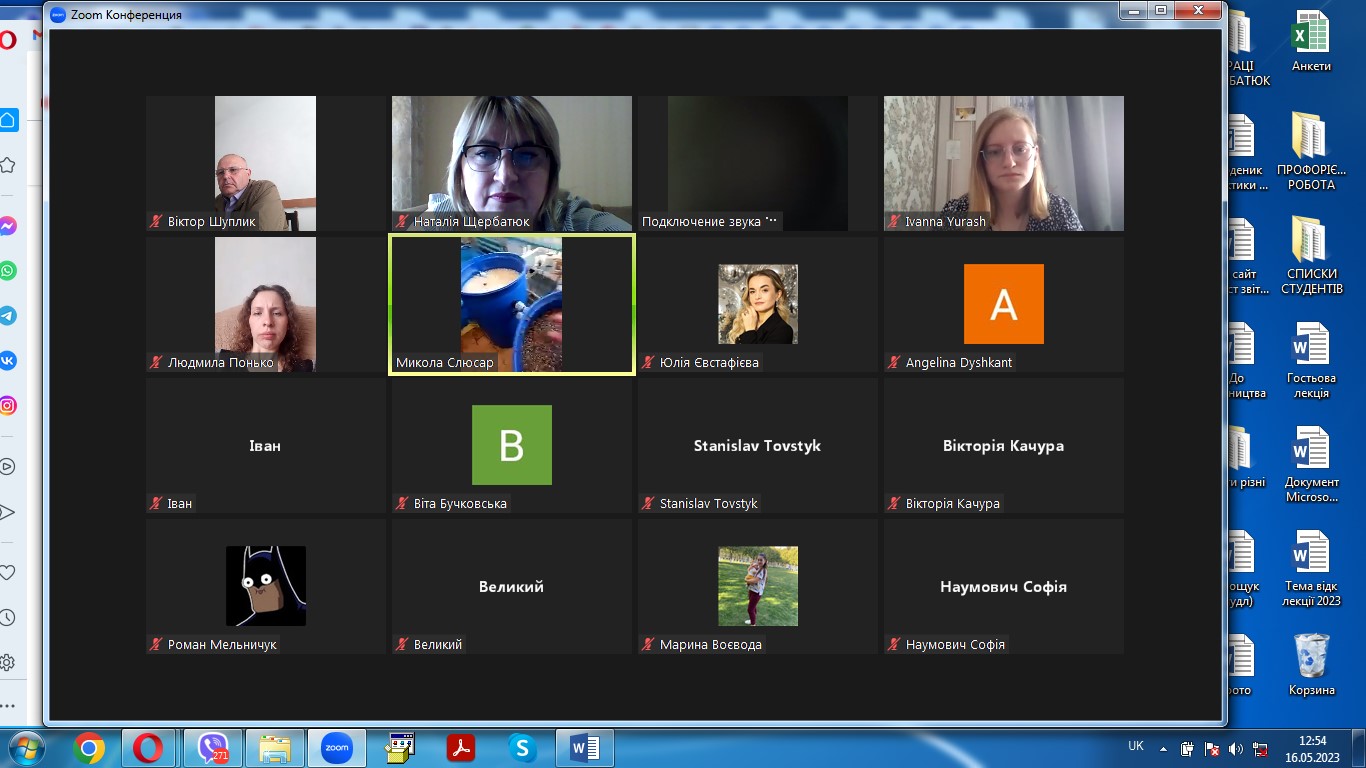Screen dimensions: 1366x768
Task: Open Adobe Acrobat from the taskbar
Action: click(x=460, y=748)
